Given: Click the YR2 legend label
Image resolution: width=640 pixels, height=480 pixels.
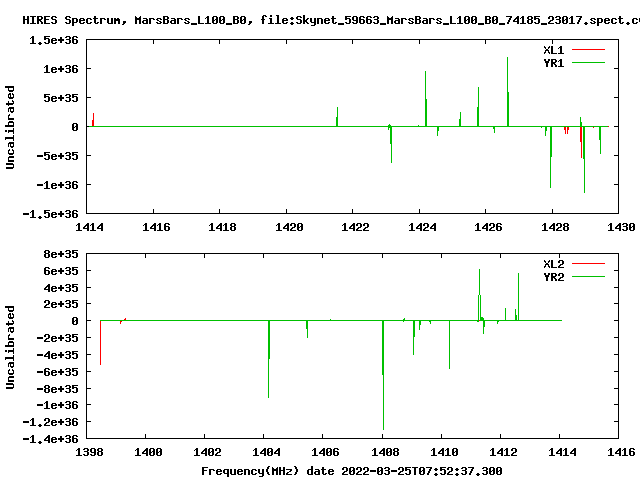Looking at the screenshot, I should [553, 277].
